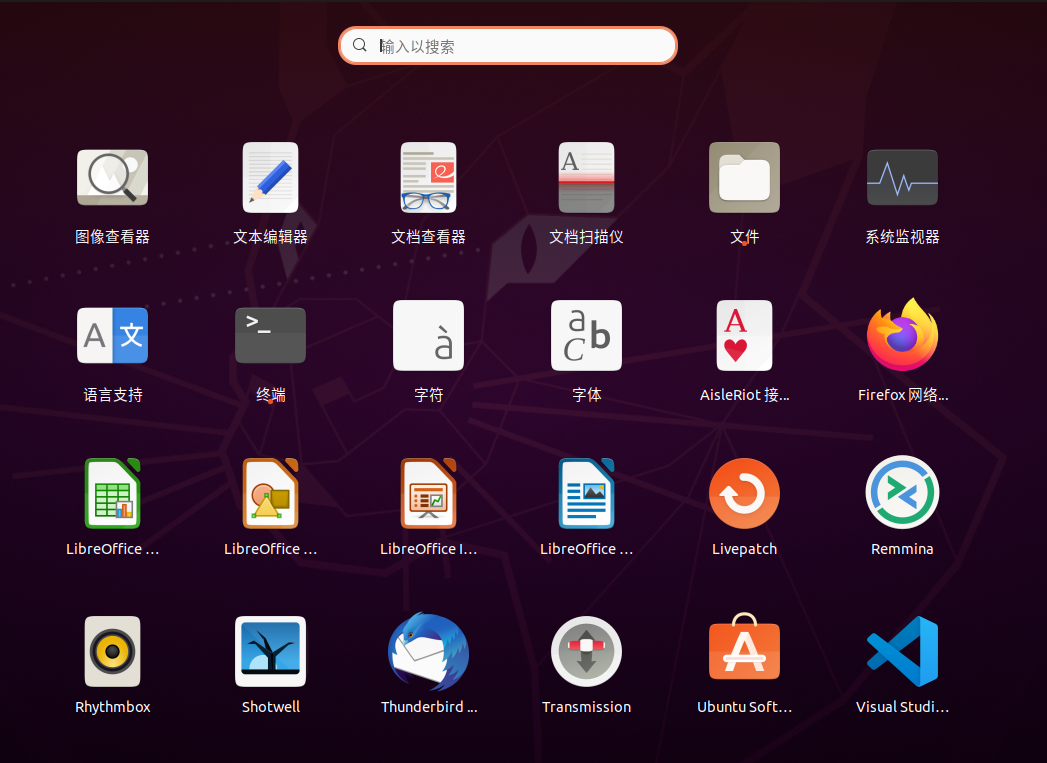Viewport: 1047px width, 763px height.
Task: Open LibreOffice Writer with the blue document icon
Action: [x=586, y=493]
